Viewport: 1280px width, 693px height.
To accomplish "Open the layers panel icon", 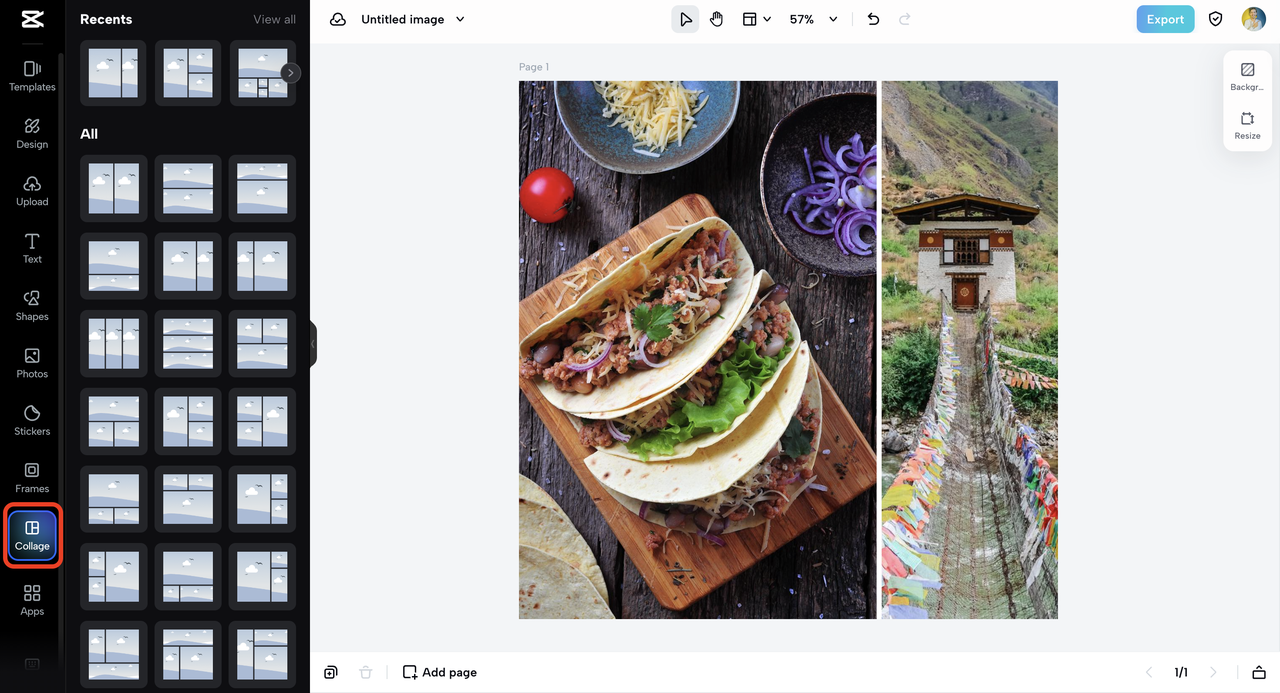I will tap(1259, 672).
